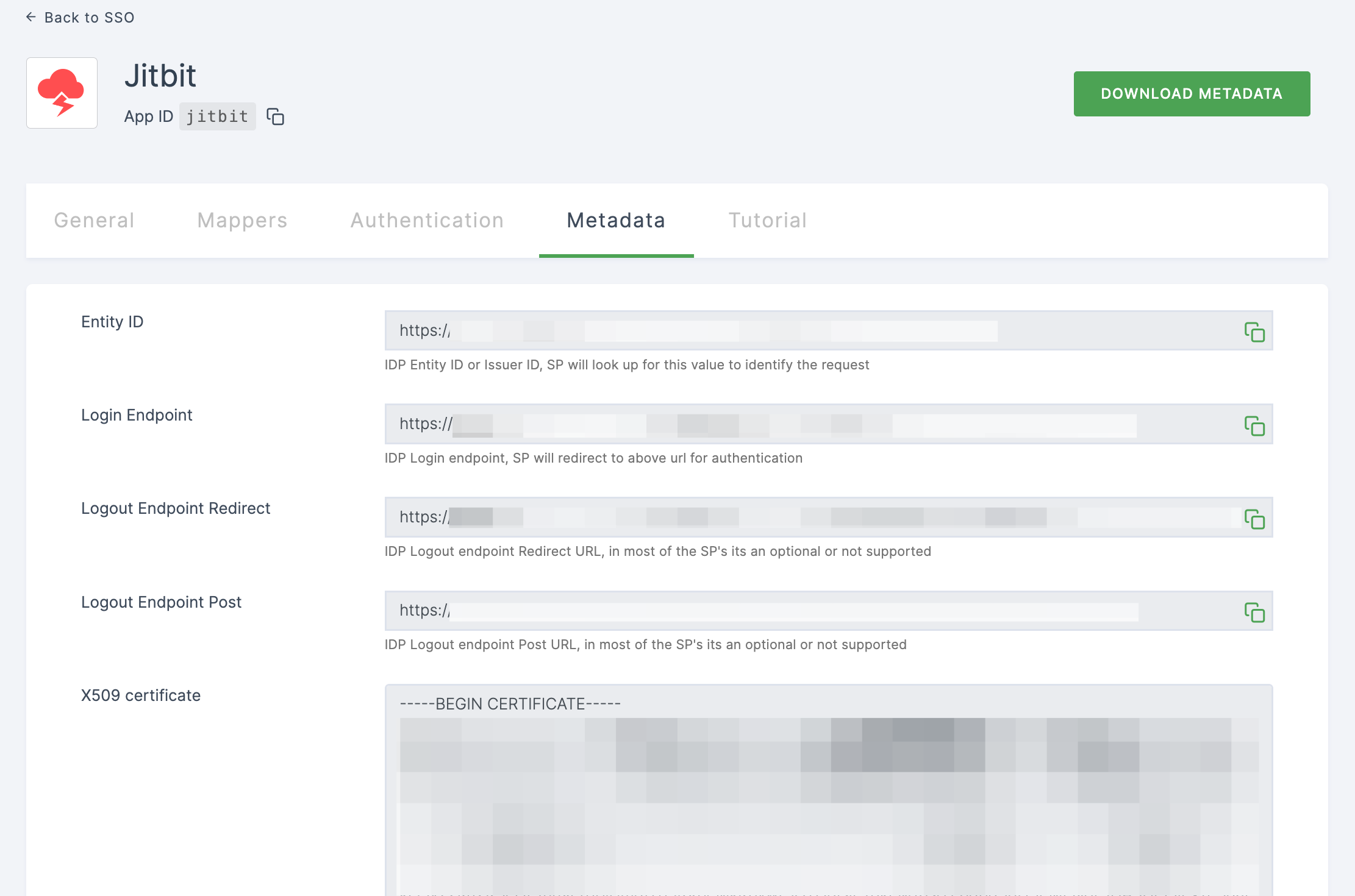The width and height of the screenshot is (1355, 896).
Task: Click the 'Entity ID' label
Action: [112, 322]
